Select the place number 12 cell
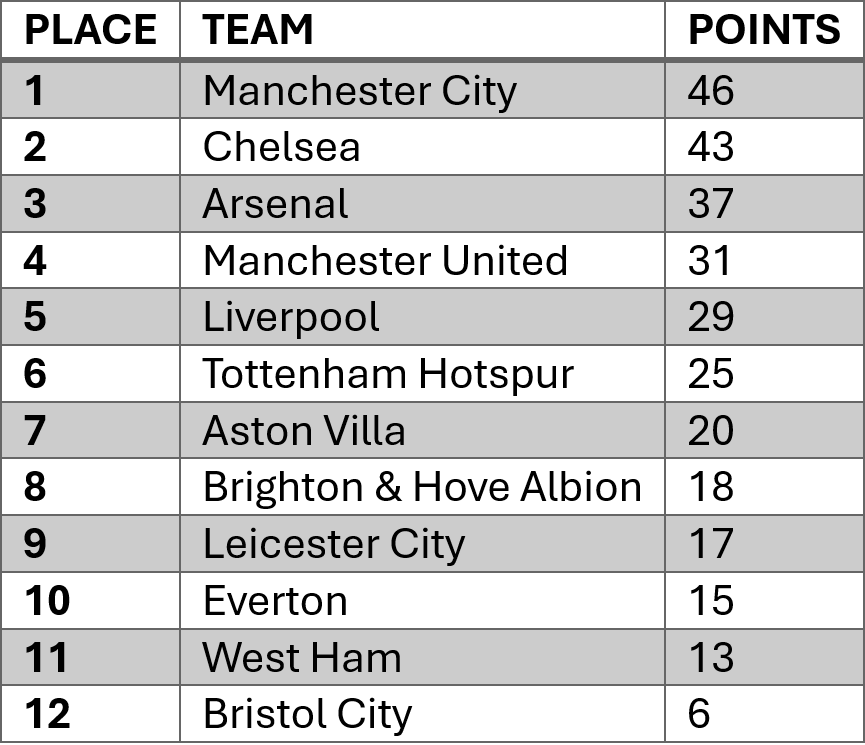The image size is (865, 745). (x=46, y=714)
